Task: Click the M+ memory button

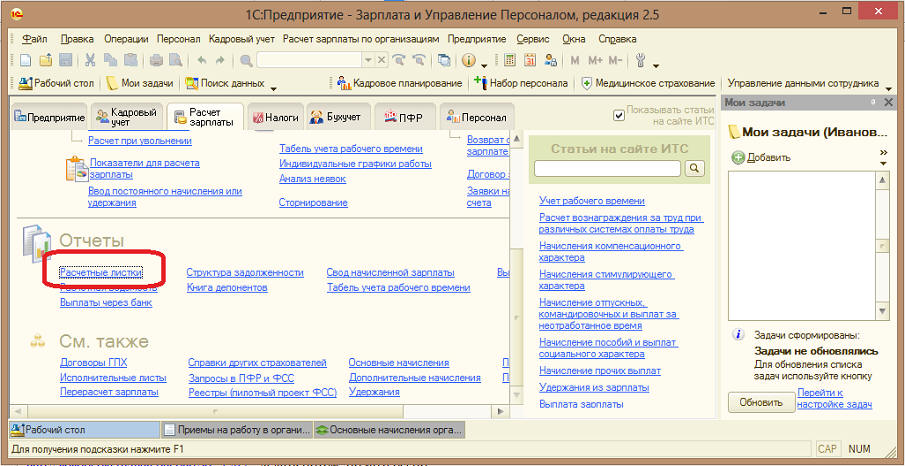Action: [594, 60]
